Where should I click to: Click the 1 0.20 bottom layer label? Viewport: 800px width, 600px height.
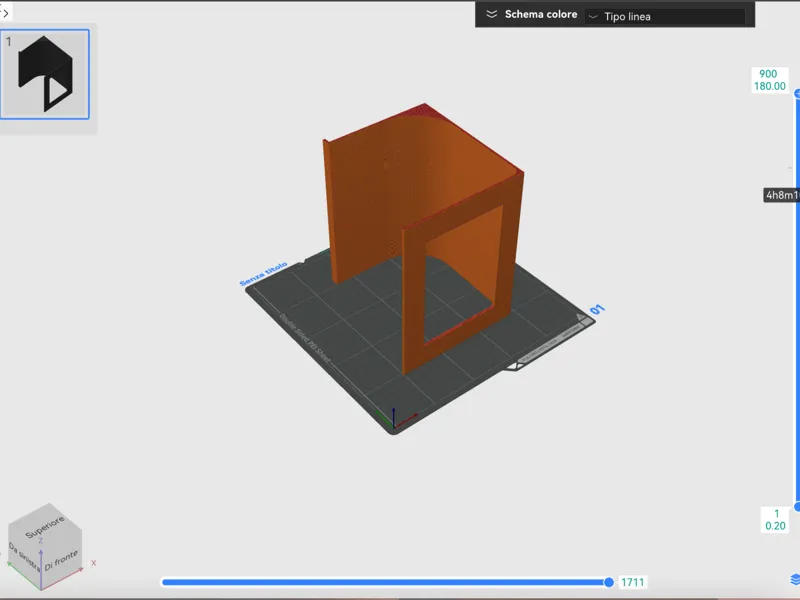776,519
